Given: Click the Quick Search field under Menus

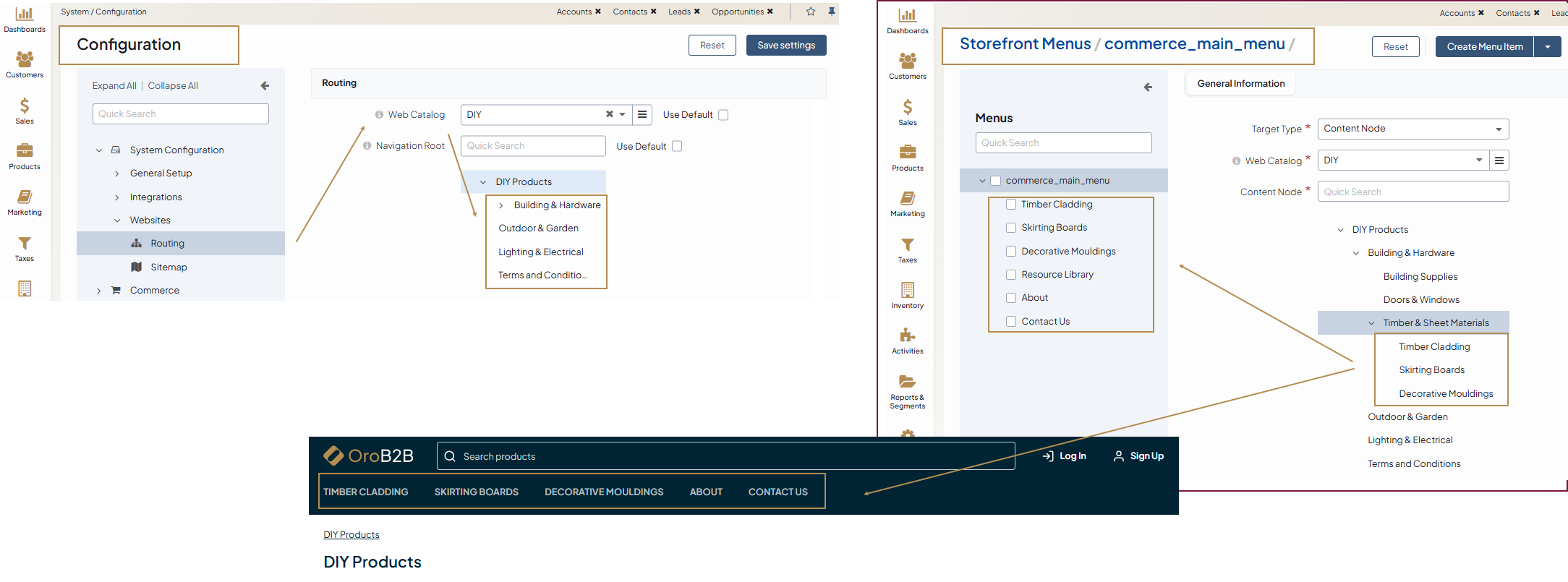Looking at the screenshot, I should 1064,143.
